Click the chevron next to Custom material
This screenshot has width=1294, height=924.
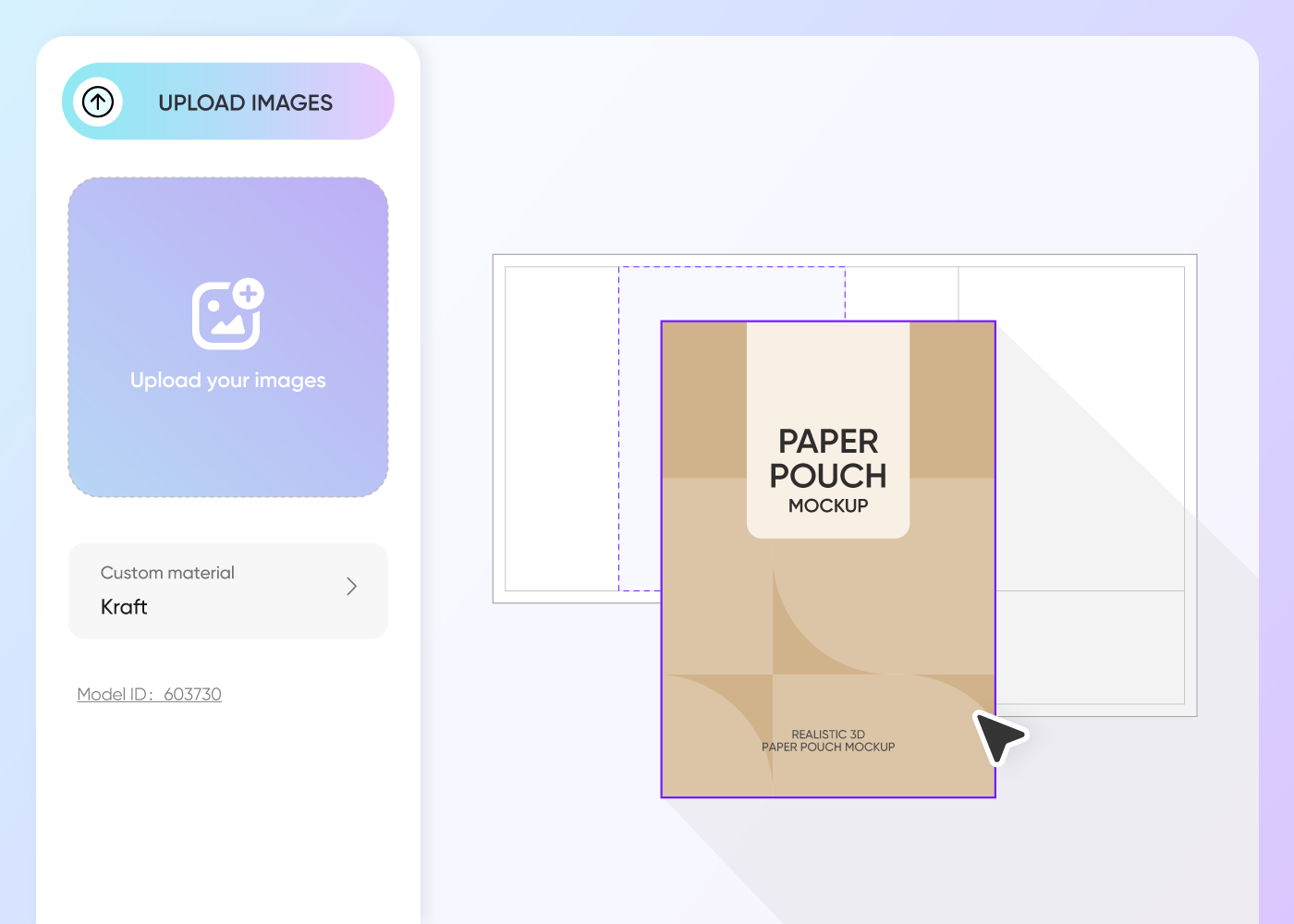351,587
